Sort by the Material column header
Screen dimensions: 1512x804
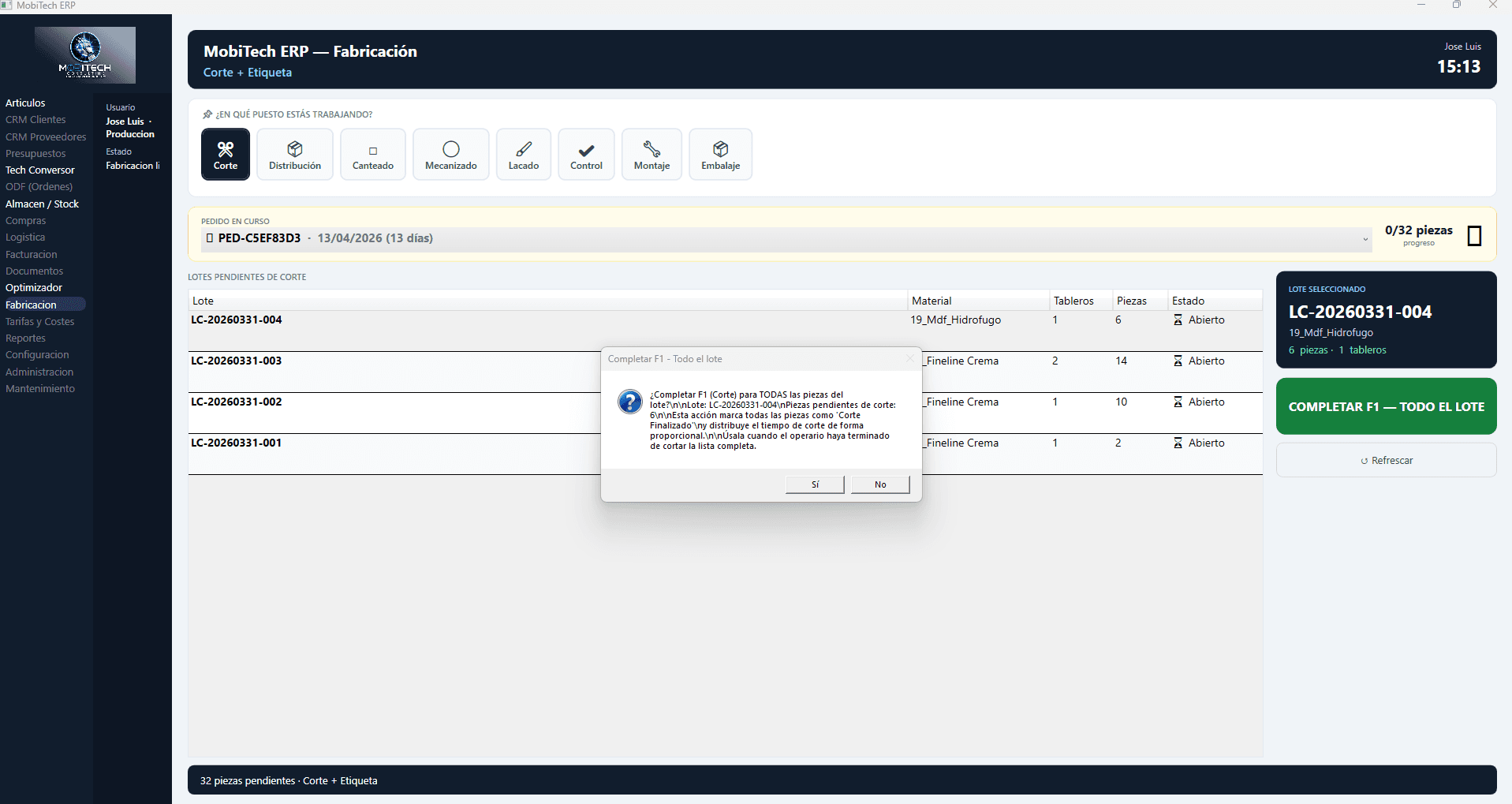pos(931,301)
